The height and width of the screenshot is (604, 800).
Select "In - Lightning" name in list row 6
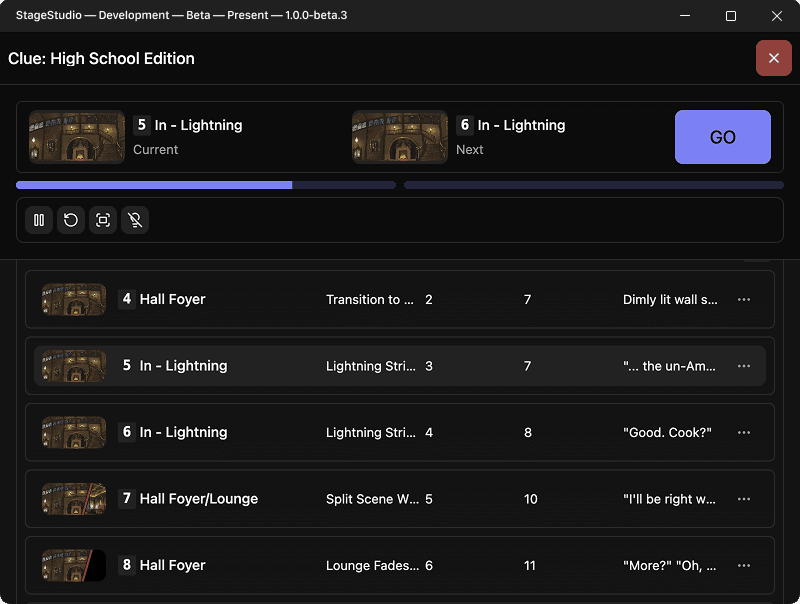(x=183, y=432)
